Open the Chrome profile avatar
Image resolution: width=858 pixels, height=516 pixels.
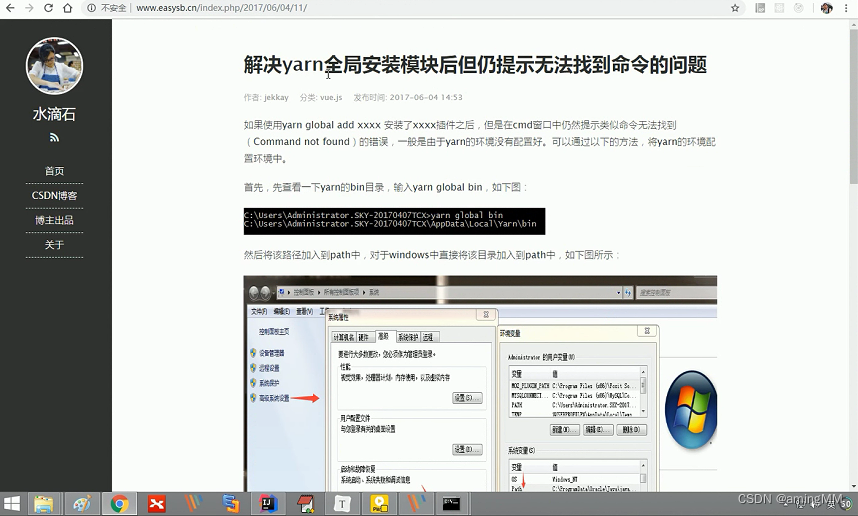tap(826, 8)
